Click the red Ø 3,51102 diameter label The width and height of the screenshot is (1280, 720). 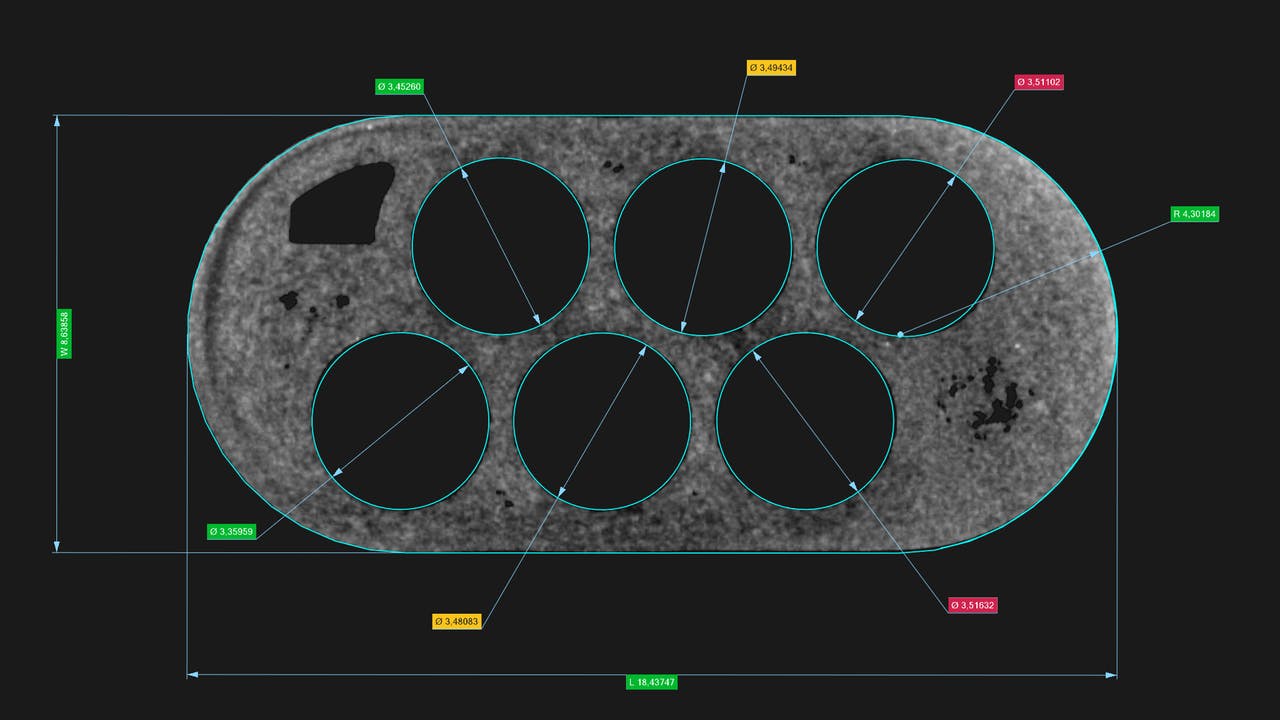(1039, 82)
